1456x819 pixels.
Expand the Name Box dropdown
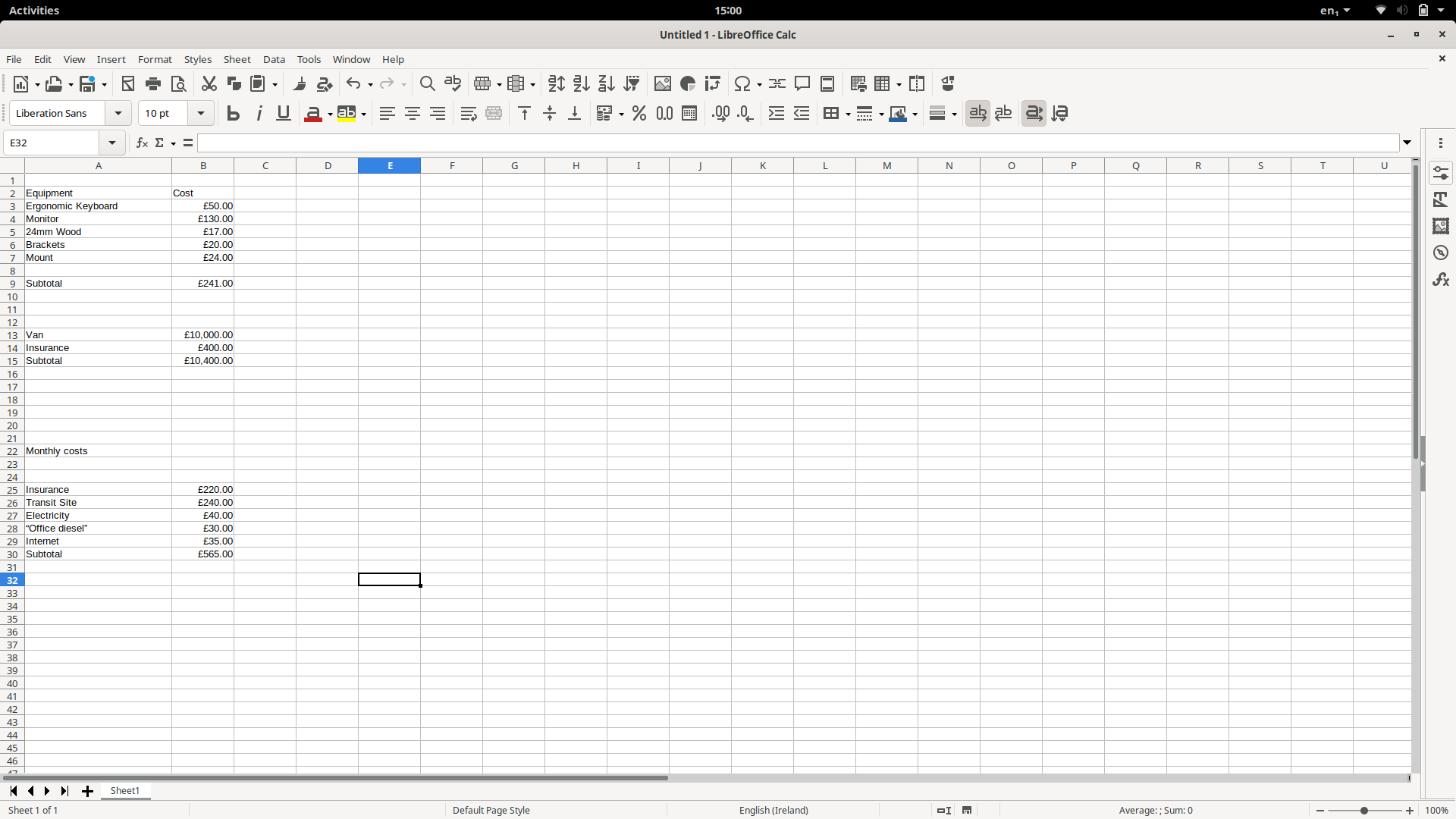[x=112, y=143]
